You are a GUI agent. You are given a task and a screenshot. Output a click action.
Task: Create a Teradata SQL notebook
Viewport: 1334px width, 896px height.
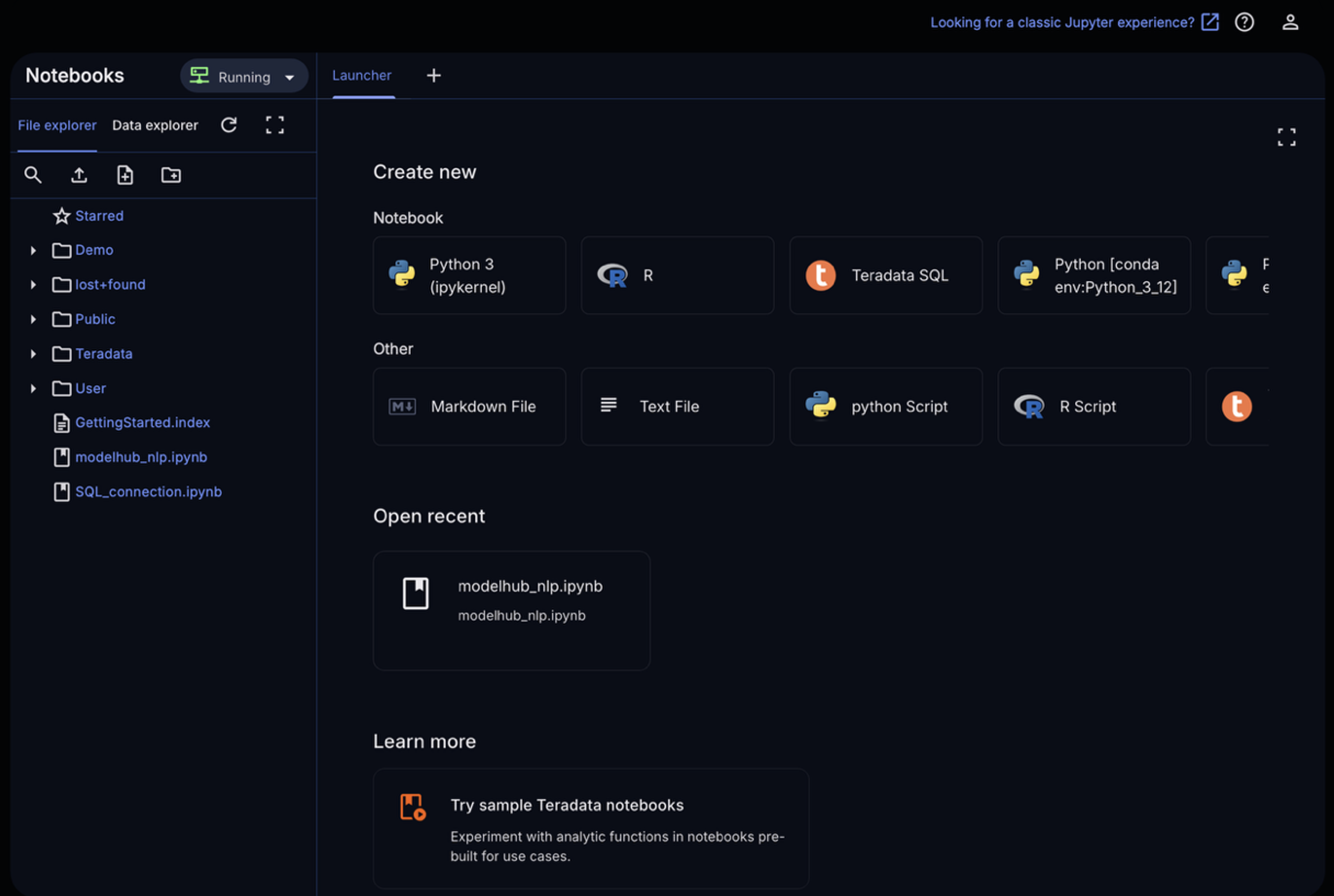886,275
